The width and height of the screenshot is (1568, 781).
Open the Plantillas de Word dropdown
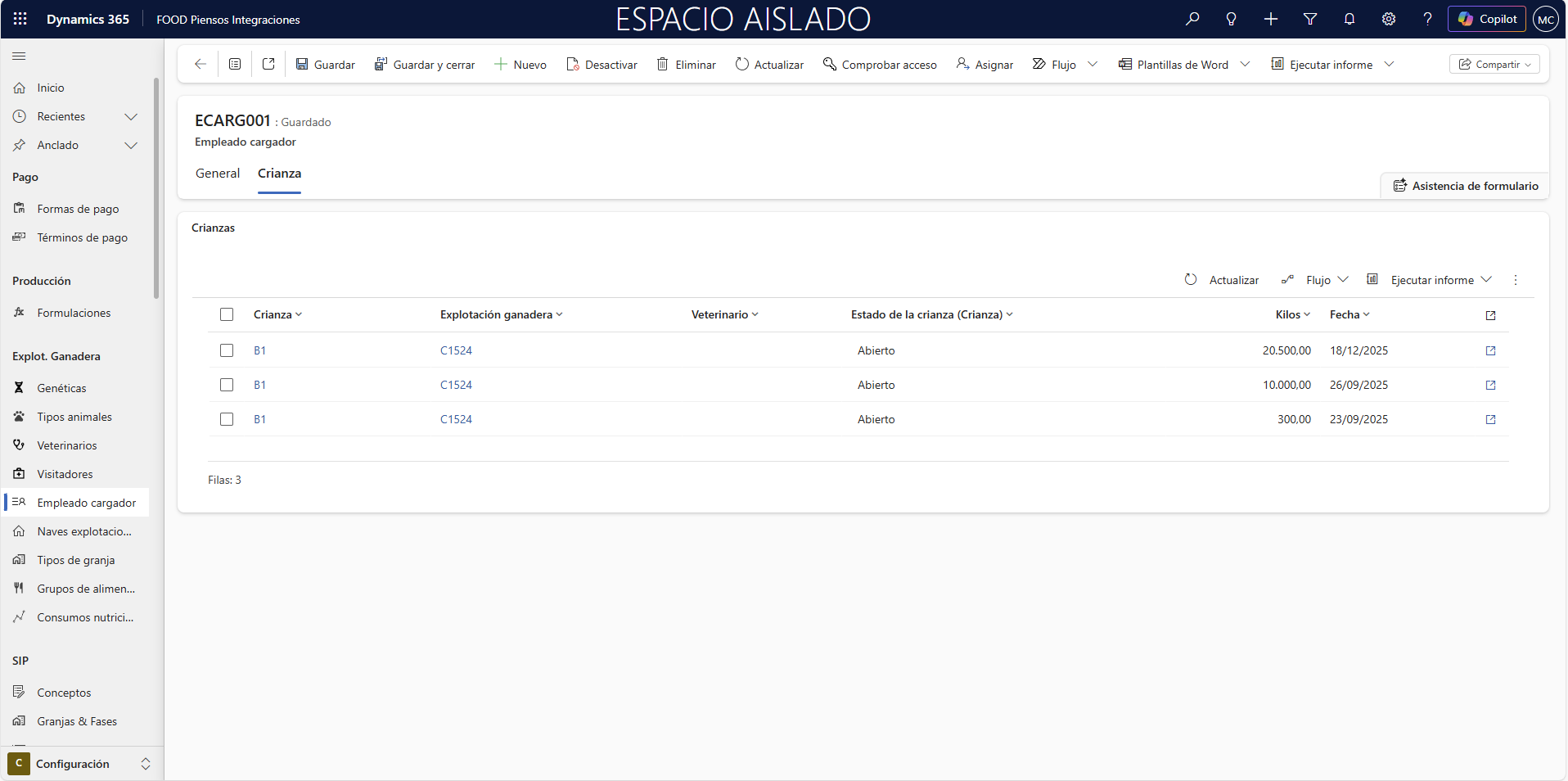point(1245,64)
